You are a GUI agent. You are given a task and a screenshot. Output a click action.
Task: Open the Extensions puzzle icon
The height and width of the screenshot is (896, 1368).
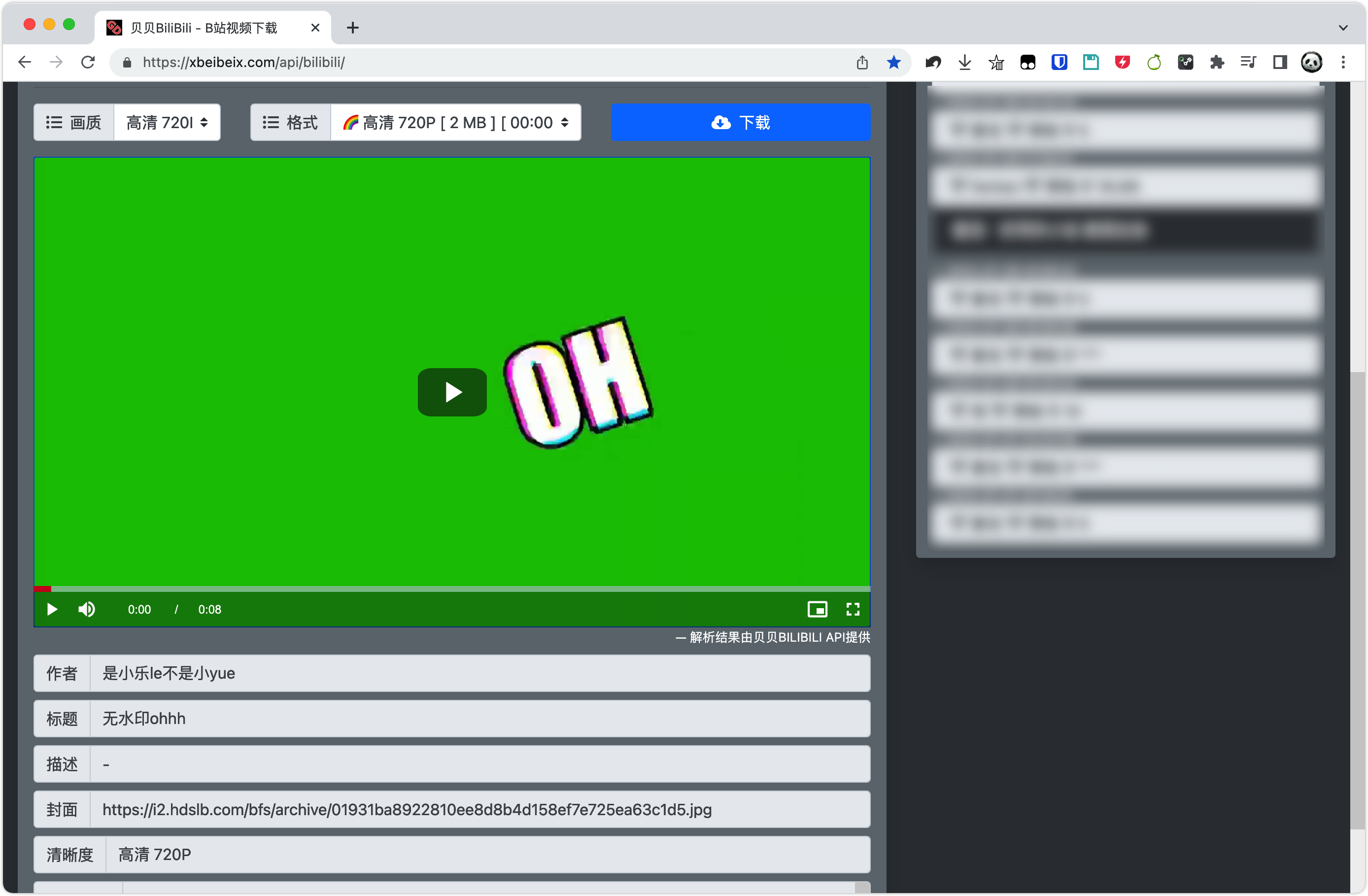tap(1216, 62)
